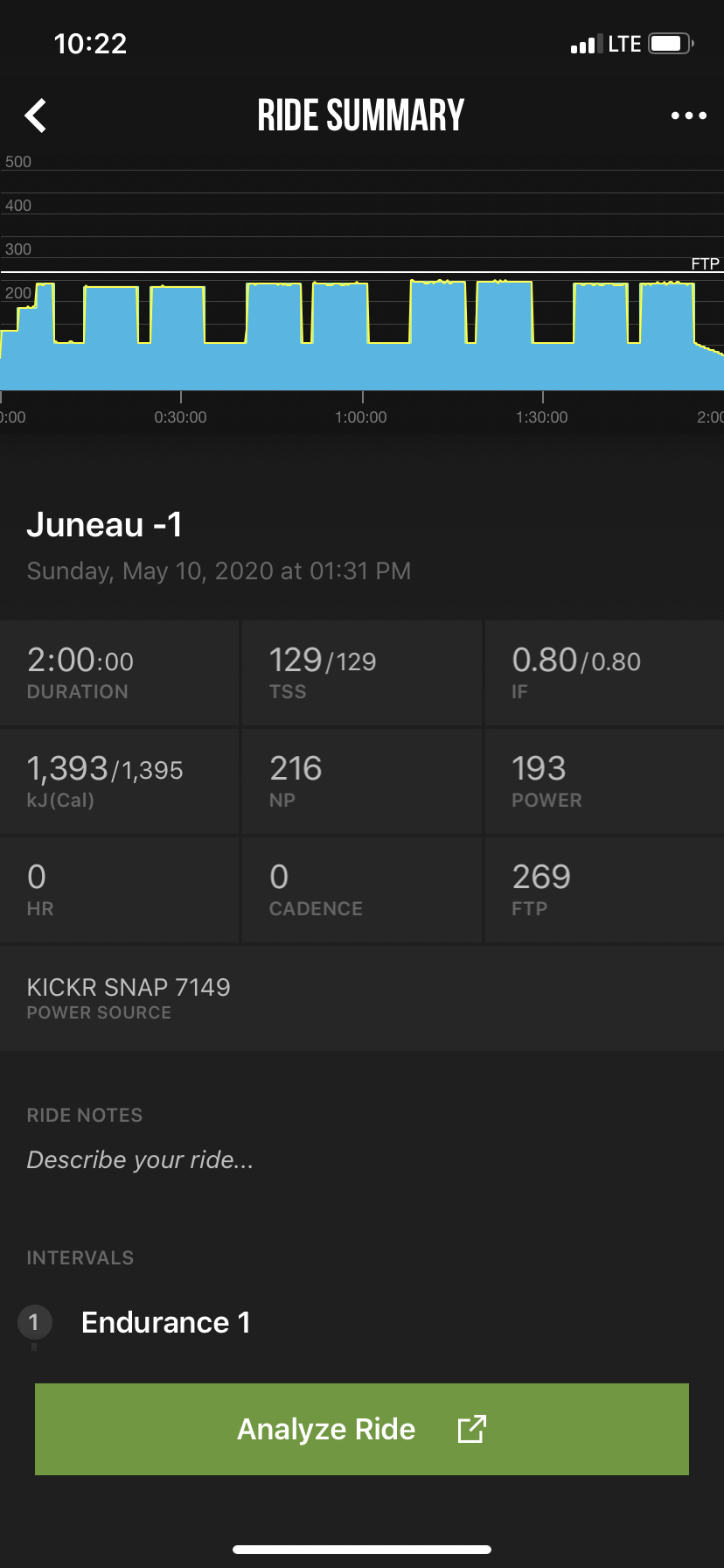The image size is (724, 1568).
Task: Tap the 1:00:00 marker on the chart
Action: (361, 417)
